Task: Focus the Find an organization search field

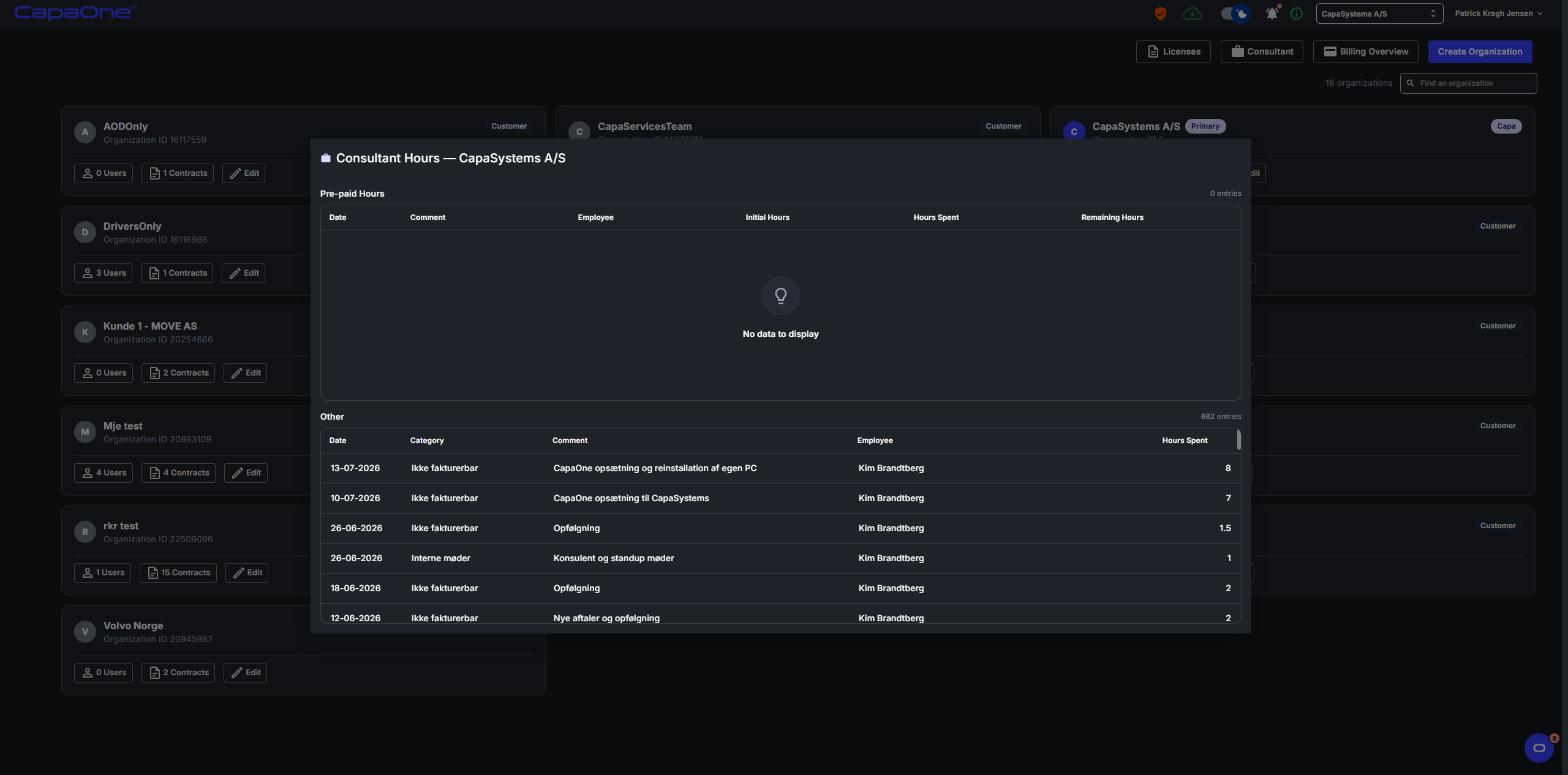Action: coord(1469,83)
